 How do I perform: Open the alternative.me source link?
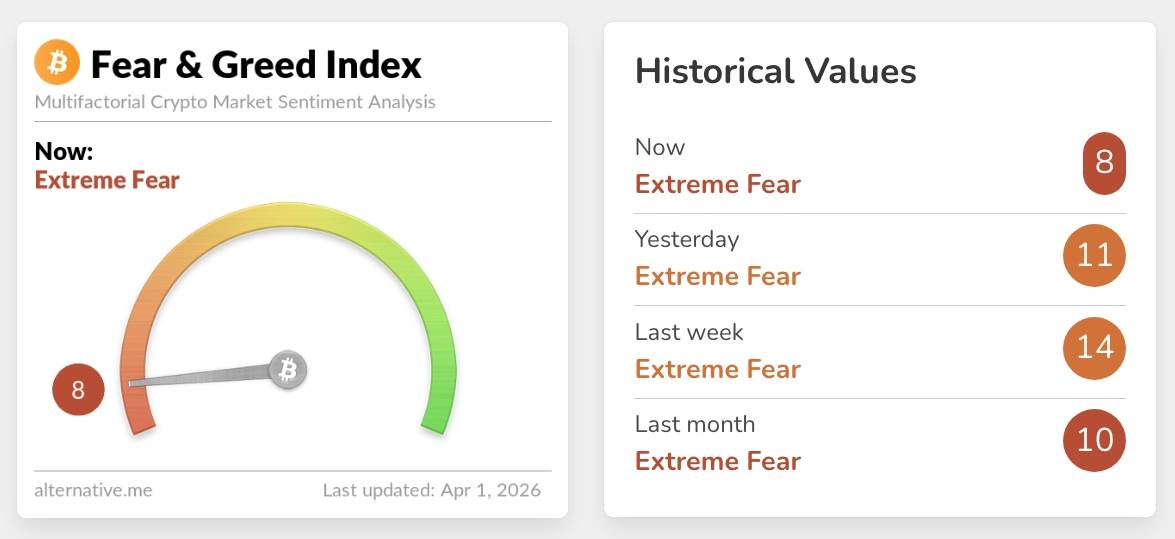point(93,490)
